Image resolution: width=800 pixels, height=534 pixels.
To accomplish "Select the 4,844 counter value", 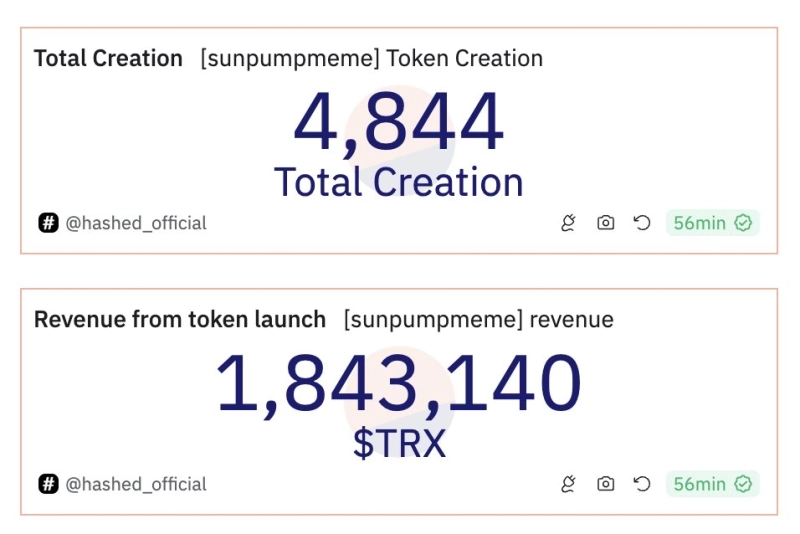I will 398,124.
